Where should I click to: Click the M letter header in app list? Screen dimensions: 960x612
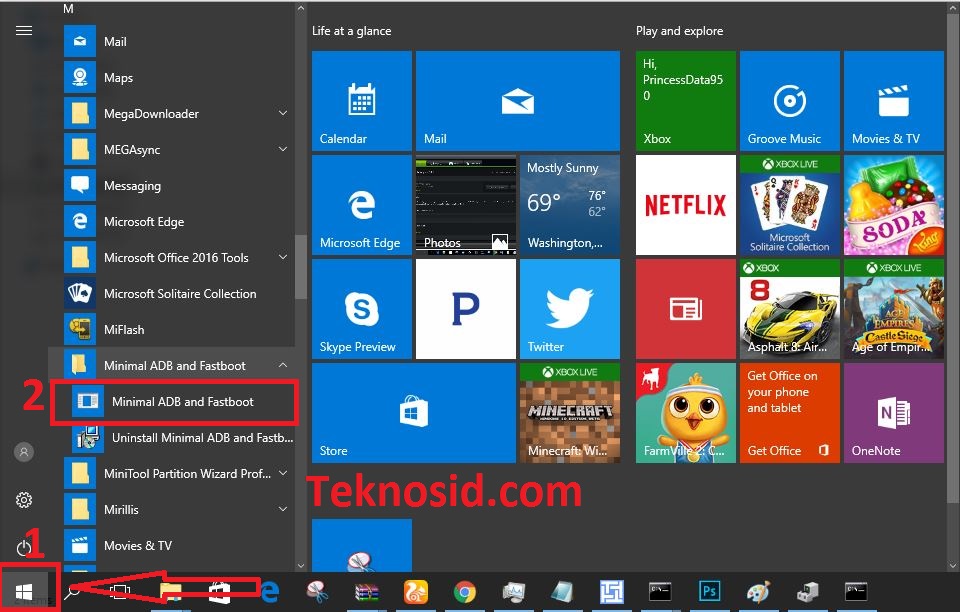coord(69,9)
